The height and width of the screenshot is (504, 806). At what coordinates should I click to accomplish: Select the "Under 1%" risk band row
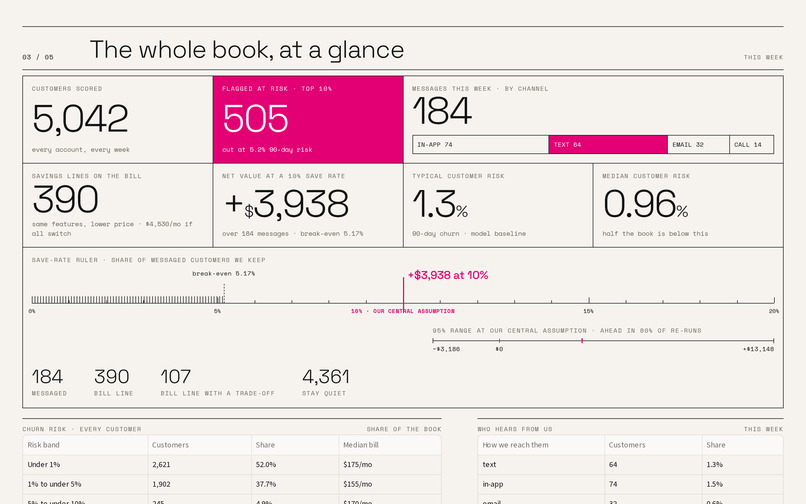tap(232, 464)
